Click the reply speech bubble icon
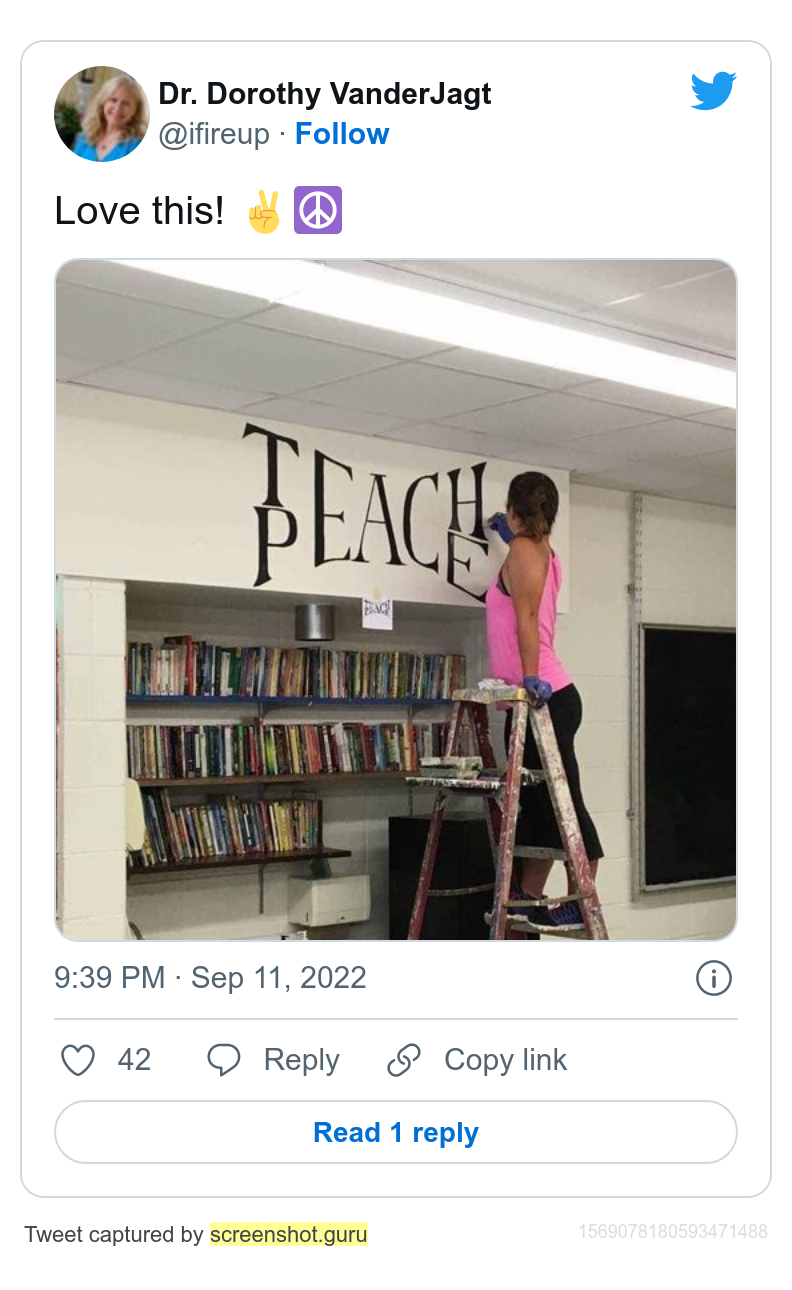 [224, 1060]
